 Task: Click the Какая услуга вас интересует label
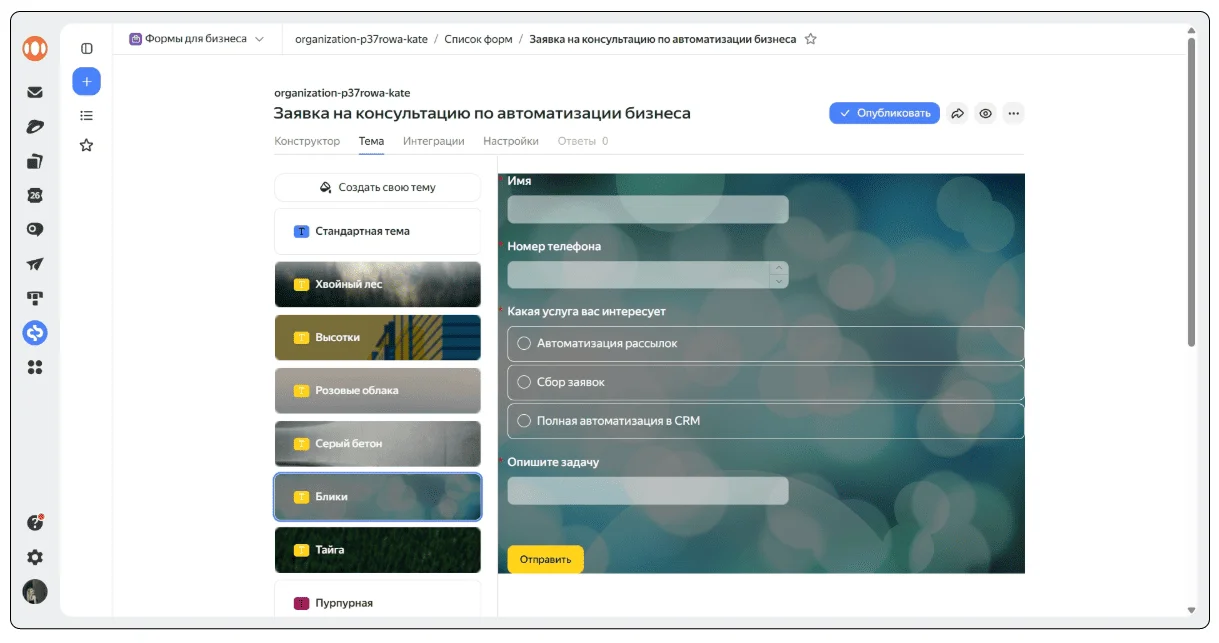[587, 311]
